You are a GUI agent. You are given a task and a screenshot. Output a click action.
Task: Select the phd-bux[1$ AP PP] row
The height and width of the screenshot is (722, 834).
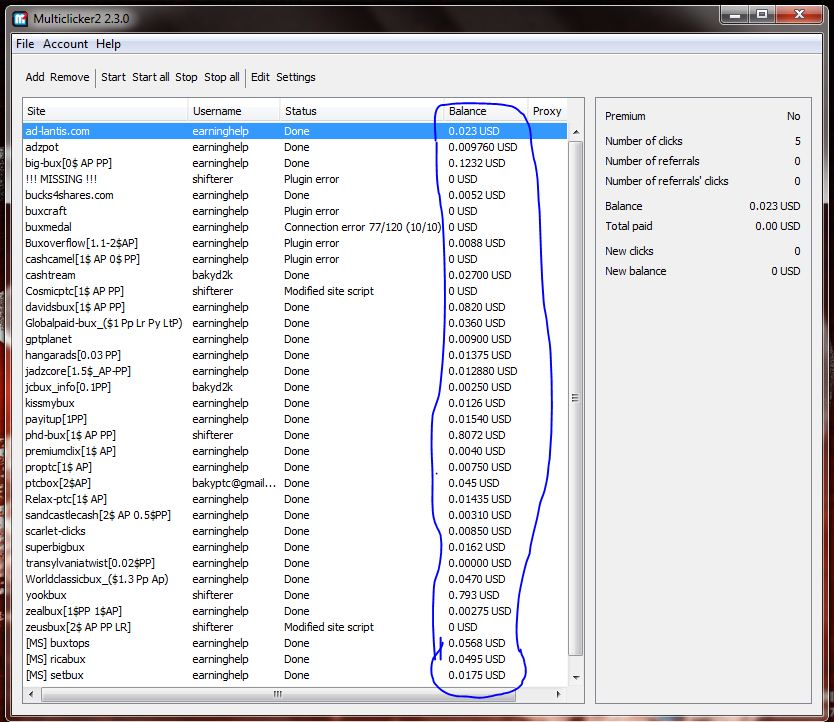[x=295, y=435]
